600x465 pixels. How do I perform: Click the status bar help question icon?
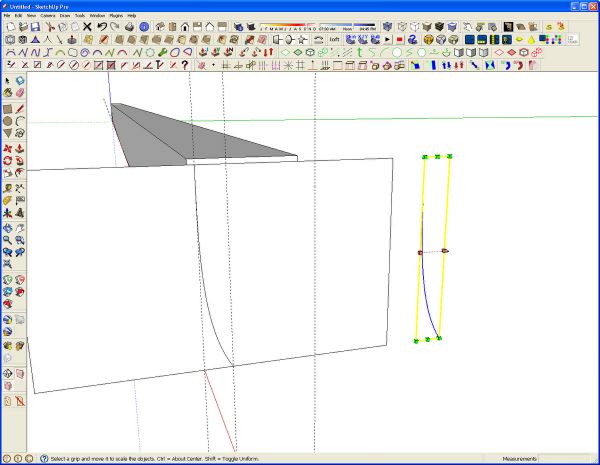[x=44, y=458]
